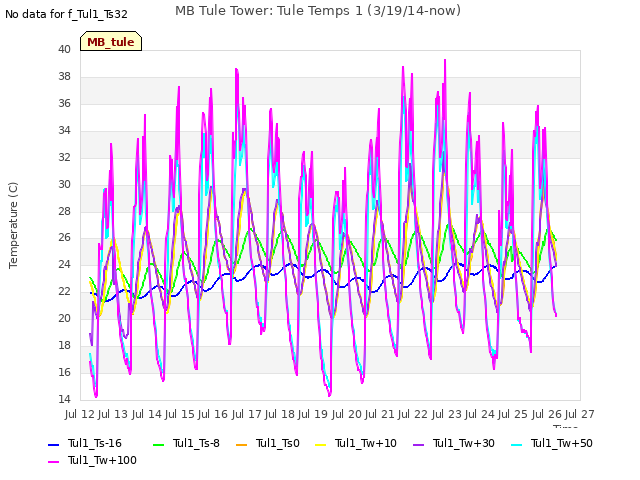Screen dimensions: 640x480
Task: Select Tul1_Ts-16 legend label
Action: [95, 443]
